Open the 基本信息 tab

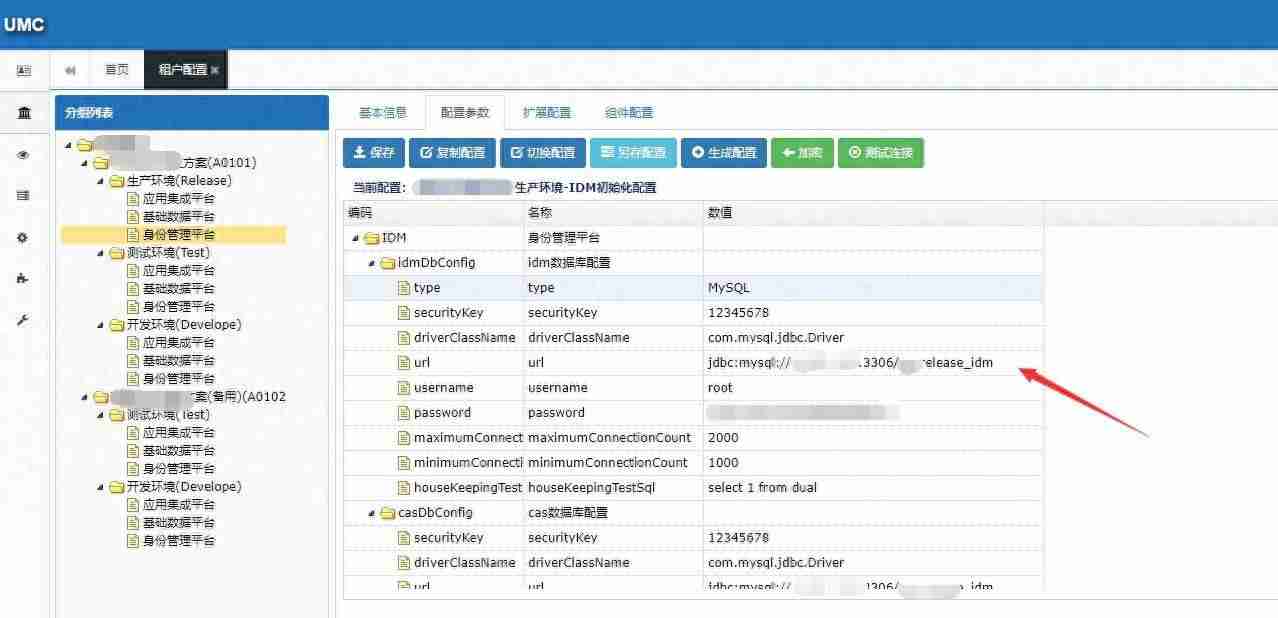pos(383,113)
